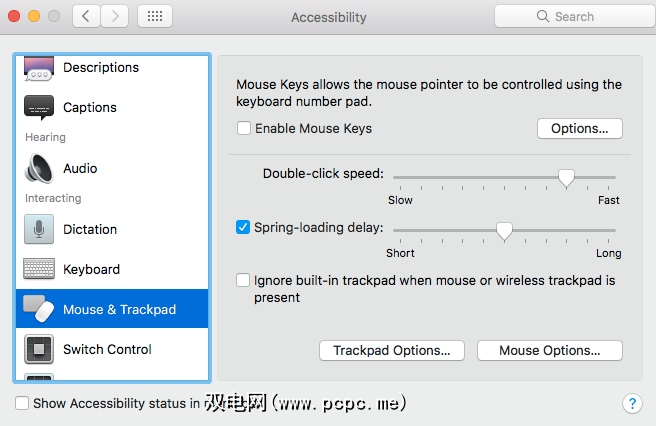Image resolution: width=656 pixels, height=426 pixels.
Task: Open the Keyboard icon in sidebar
Action: (x=39, y=269)
